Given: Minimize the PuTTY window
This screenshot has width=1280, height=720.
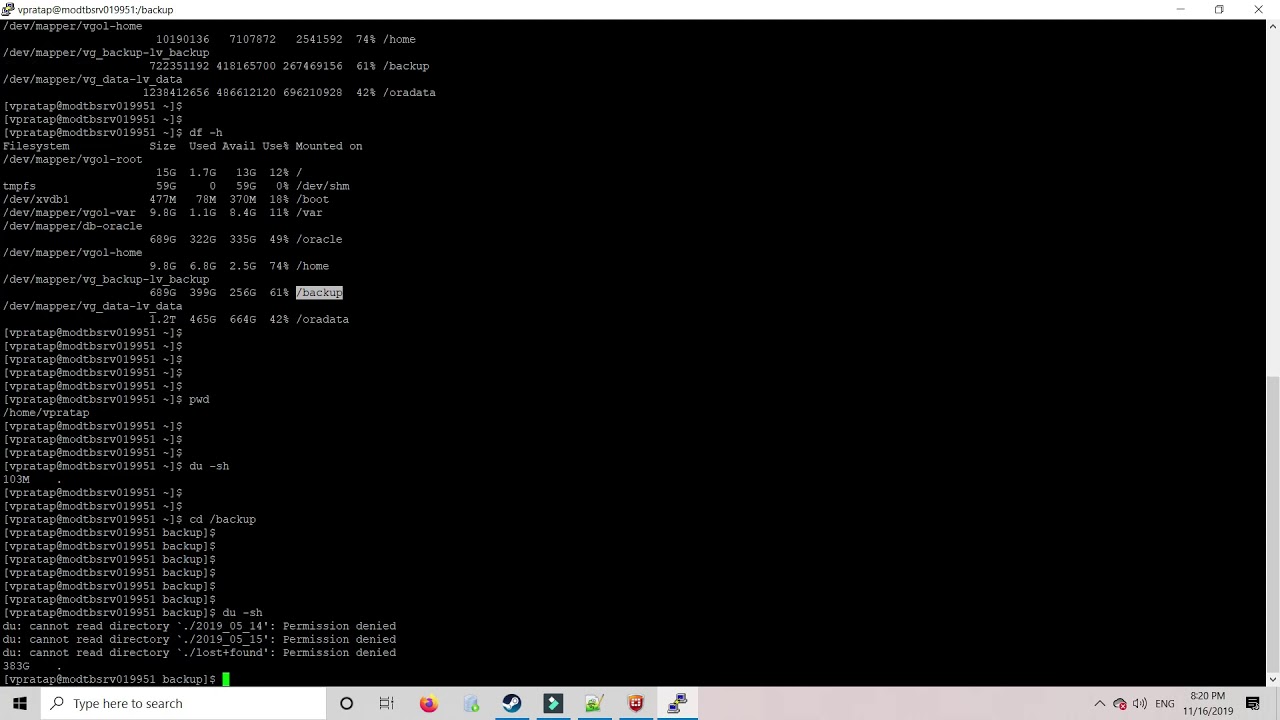Looking at the screenshot, I should pyautogui.click(x=1180, y=9).
